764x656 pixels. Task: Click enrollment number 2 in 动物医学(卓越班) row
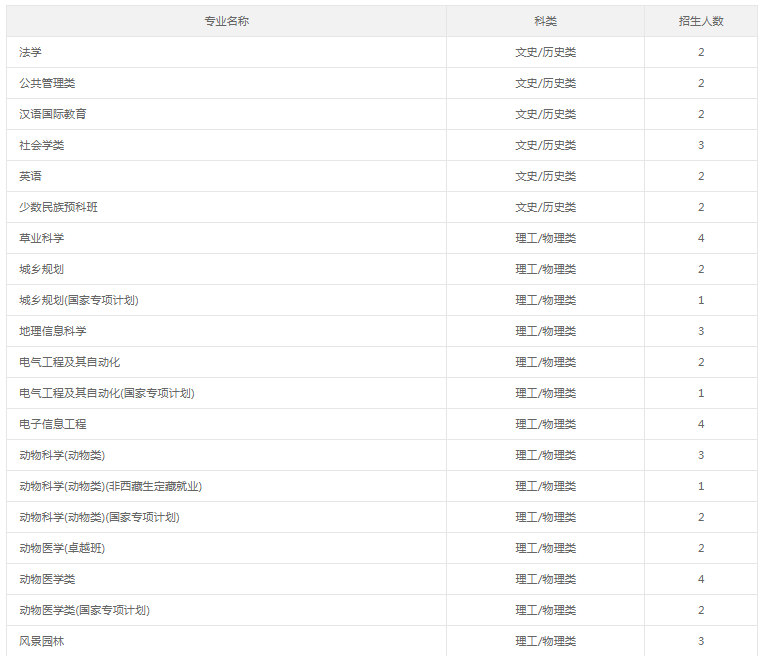click(701, 548)
